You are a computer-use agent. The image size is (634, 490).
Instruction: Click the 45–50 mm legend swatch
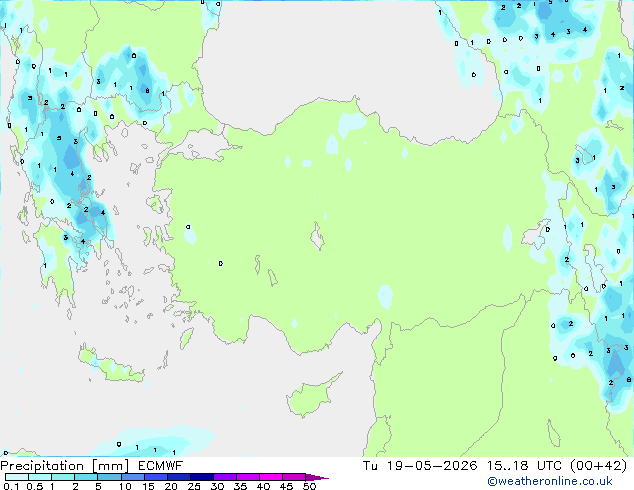294,477
